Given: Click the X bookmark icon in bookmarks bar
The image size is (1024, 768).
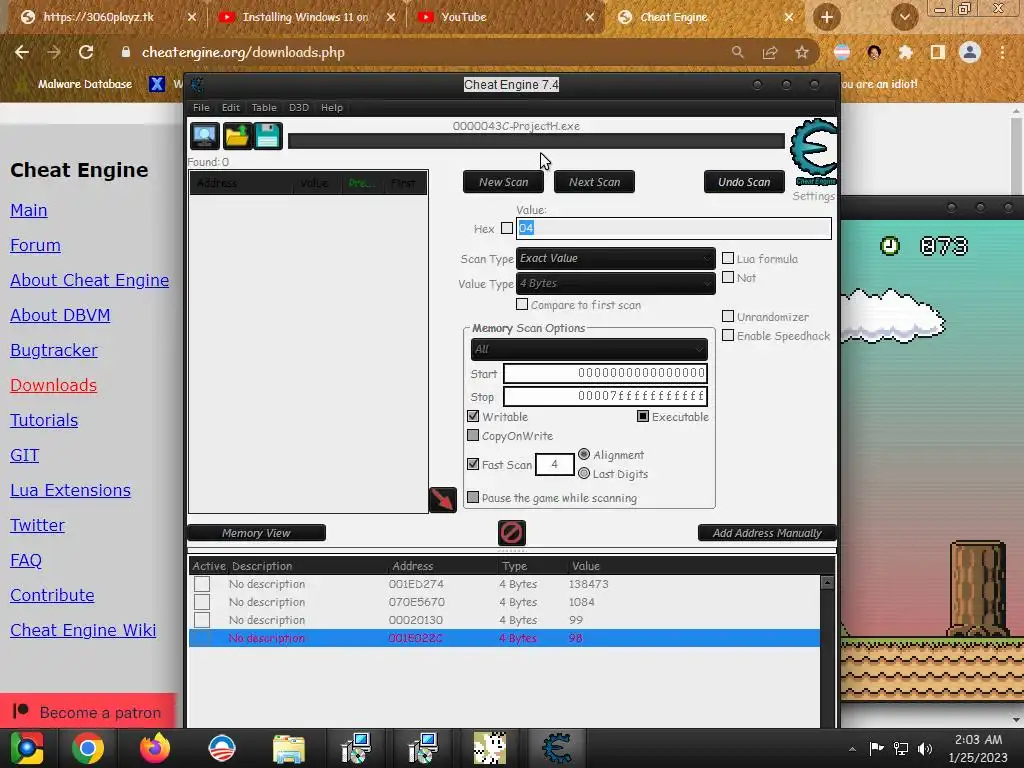Looking at the screenshot, I should tap(157, 84).
